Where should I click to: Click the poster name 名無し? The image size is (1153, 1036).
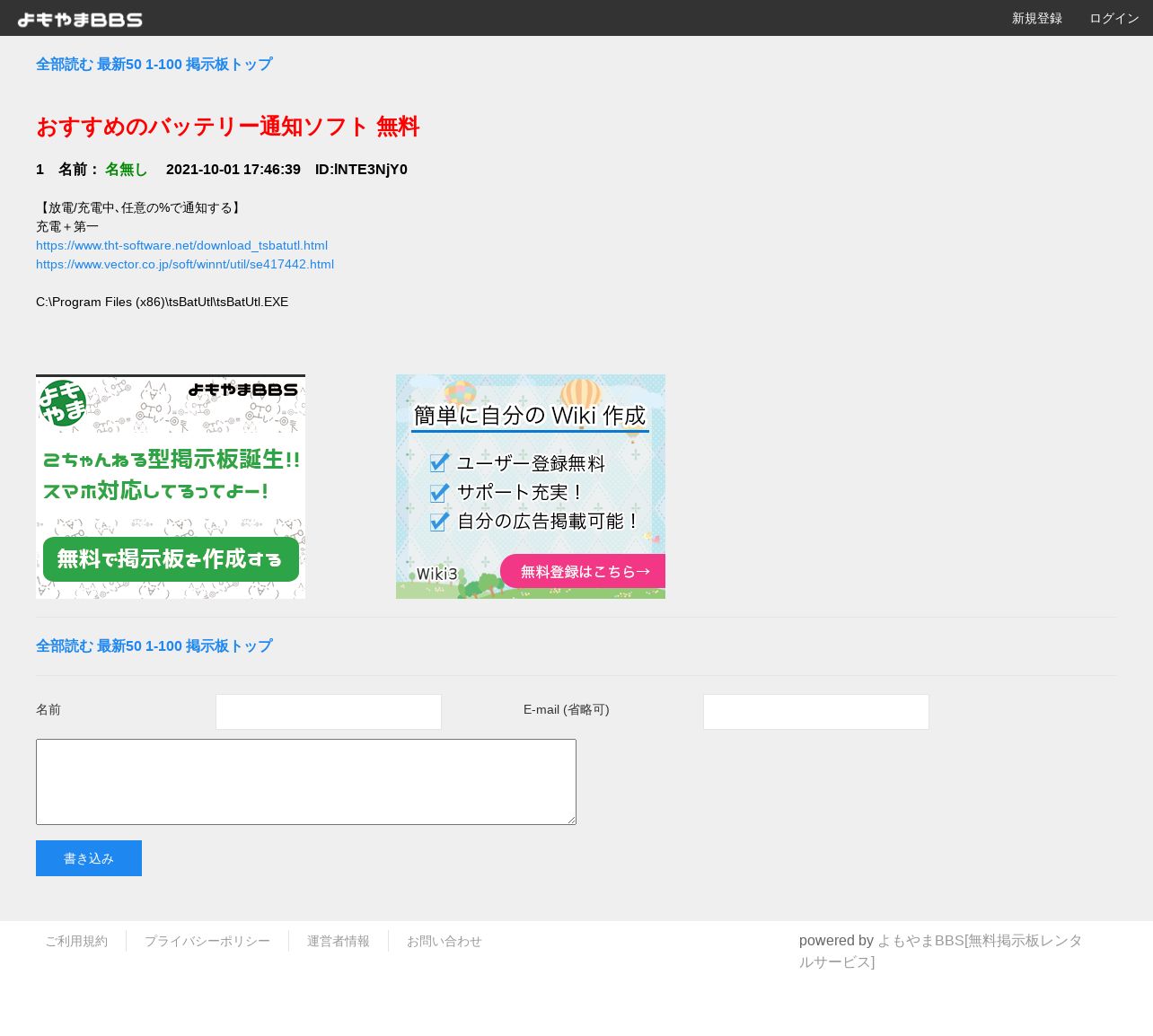click(x=127, y=170)
